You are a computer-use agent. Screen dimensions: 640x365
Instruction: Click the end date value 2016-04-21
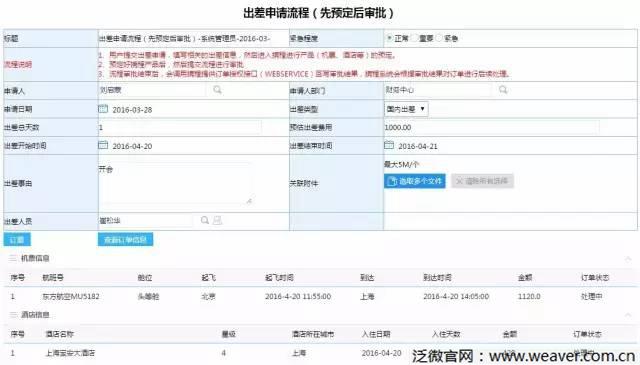pos(418,146)
